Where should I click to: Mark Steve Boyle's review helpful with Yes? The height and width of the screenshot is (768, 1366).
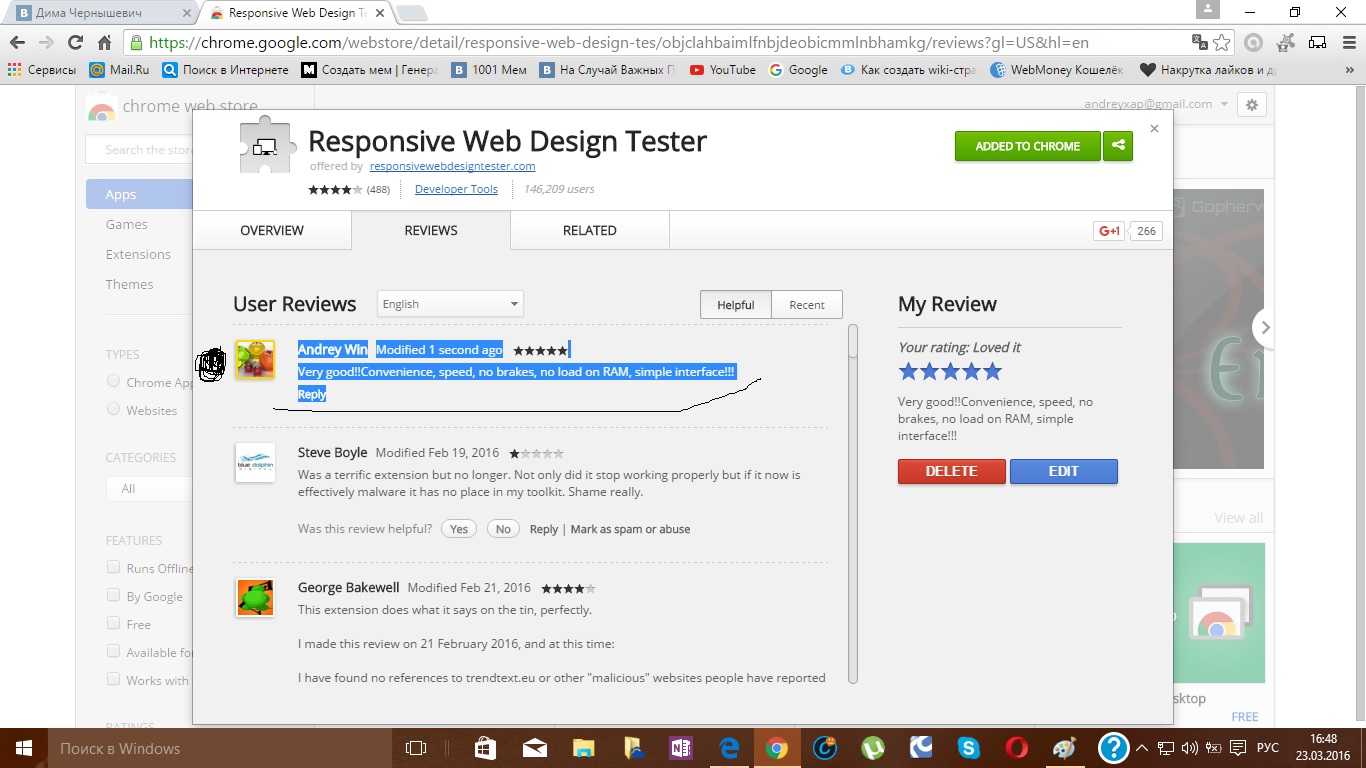click(x=459, y=529)
